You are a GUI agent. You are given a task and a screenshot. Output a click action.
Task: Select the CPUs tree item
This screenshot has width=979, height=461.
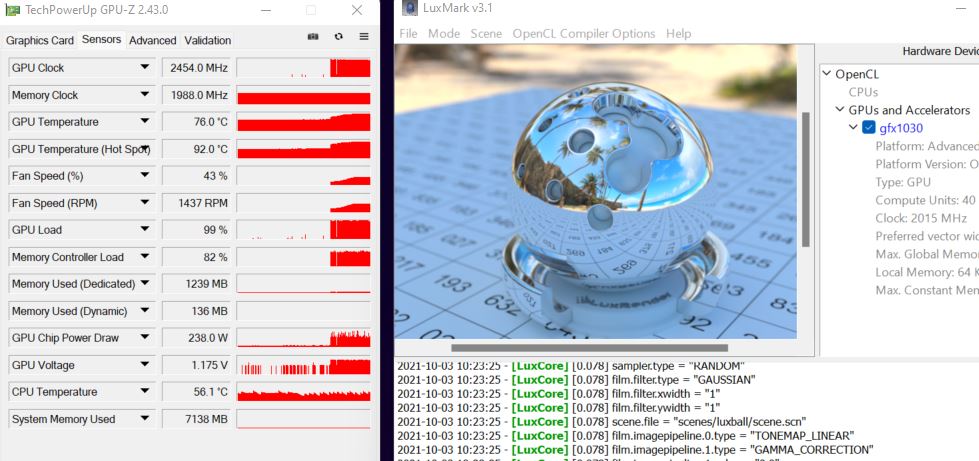[x=863, y=92]
